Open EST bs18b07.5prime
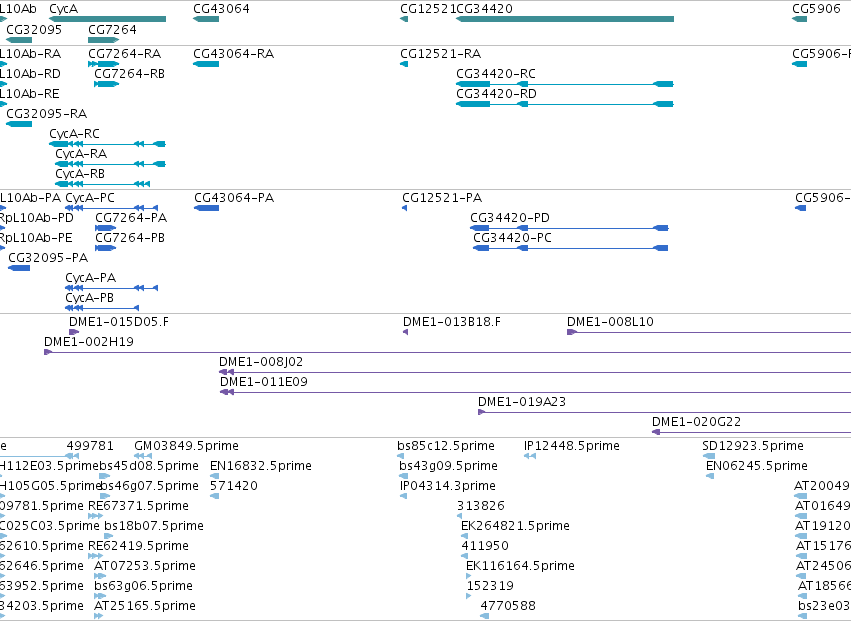Viewport: 851px width, 621px height. click(x=154, y=527)
